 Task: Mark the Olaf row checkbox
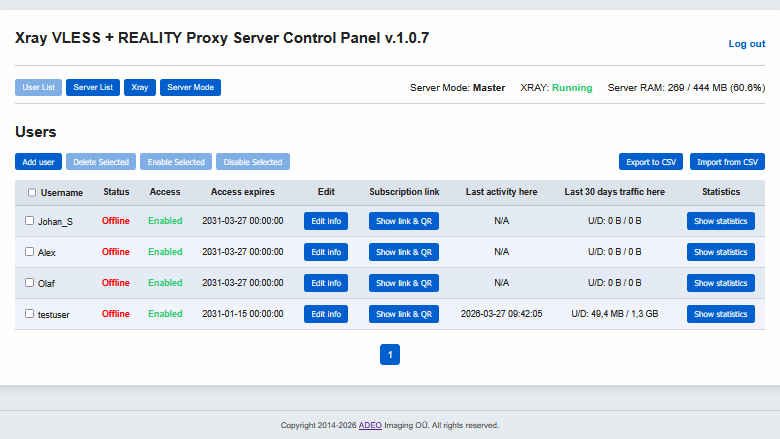(x=30, y=283)
